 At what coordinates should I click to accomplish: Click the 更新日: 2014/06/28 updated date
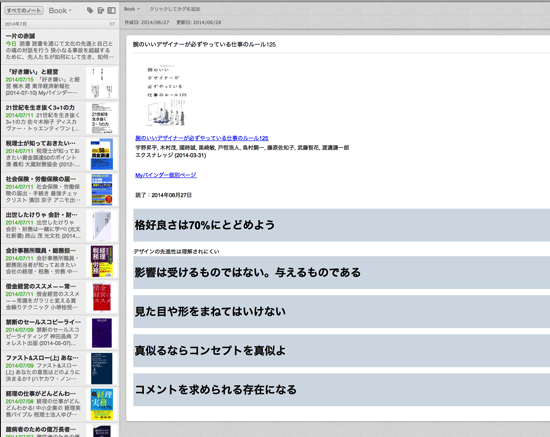pos(199,22)
